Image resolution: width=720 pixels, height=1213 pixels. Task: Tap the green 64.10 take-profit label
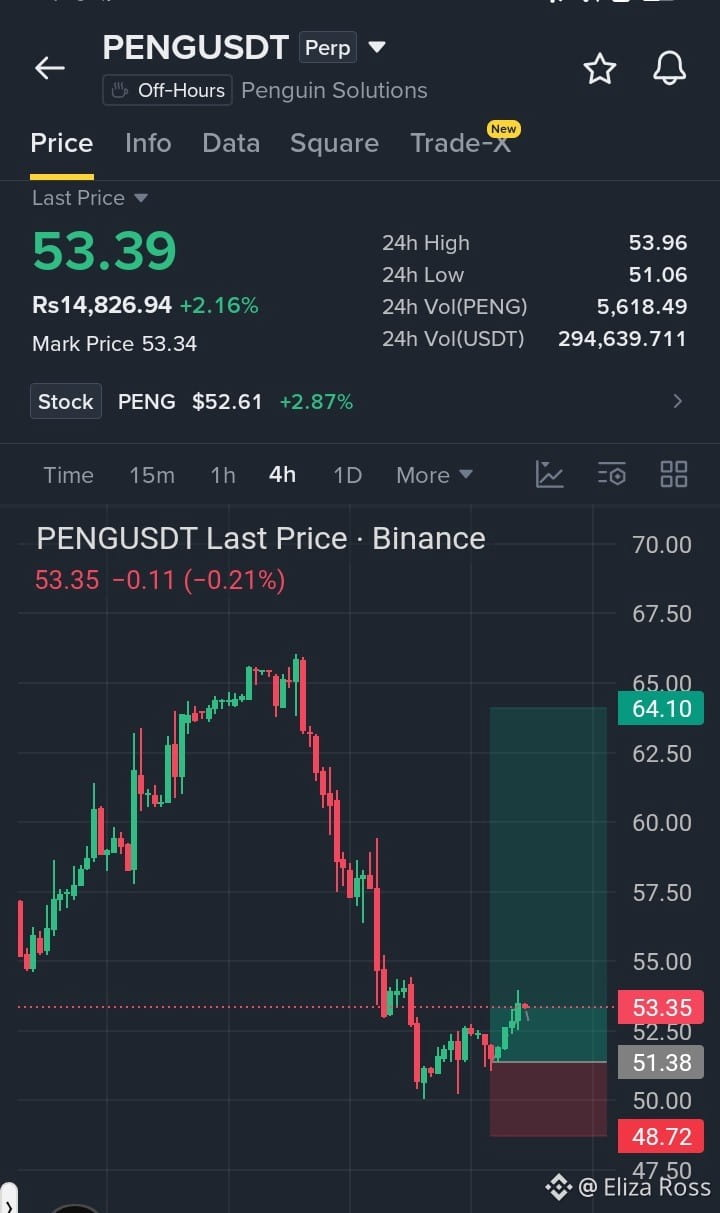click(x=661, y=709)
